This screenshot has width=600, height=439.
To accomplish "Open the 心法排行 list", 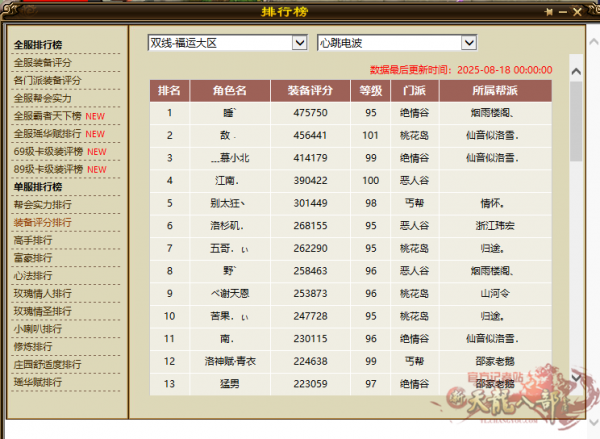I will [x=33, y=276].
